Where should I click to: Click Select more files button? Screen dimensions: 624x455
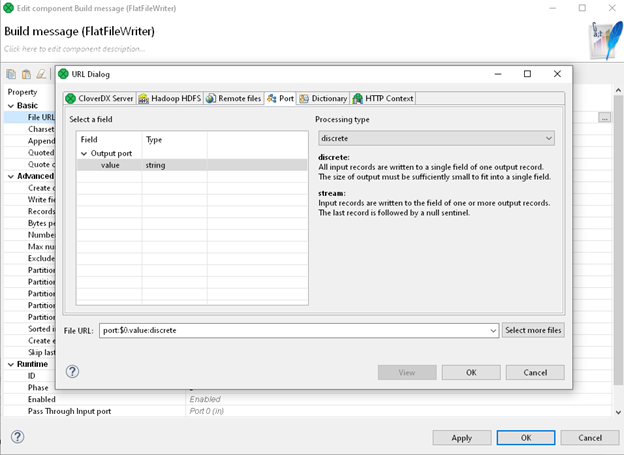point(533,330)
